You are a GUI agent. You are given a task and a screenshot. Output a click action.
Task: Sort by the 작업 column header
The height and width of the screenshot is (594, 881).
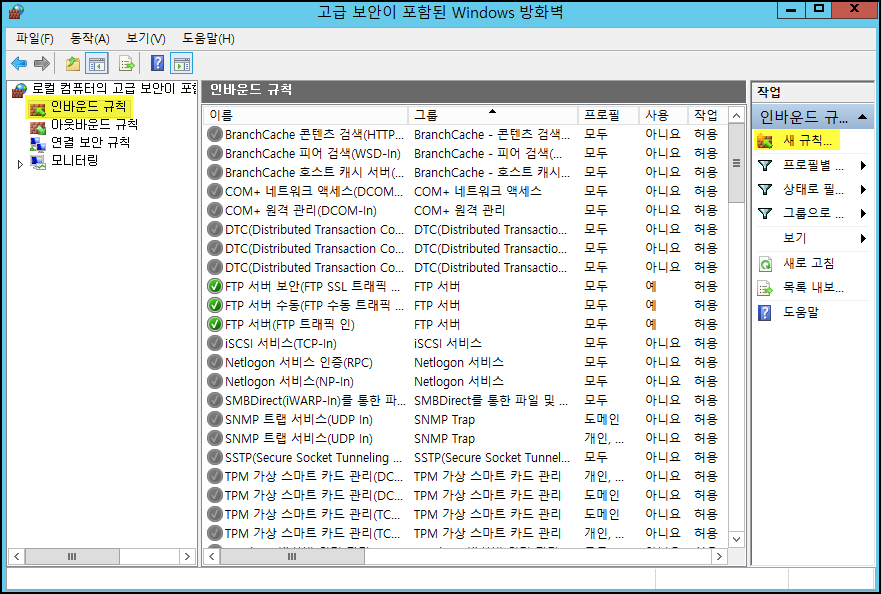tap(707, 115)
